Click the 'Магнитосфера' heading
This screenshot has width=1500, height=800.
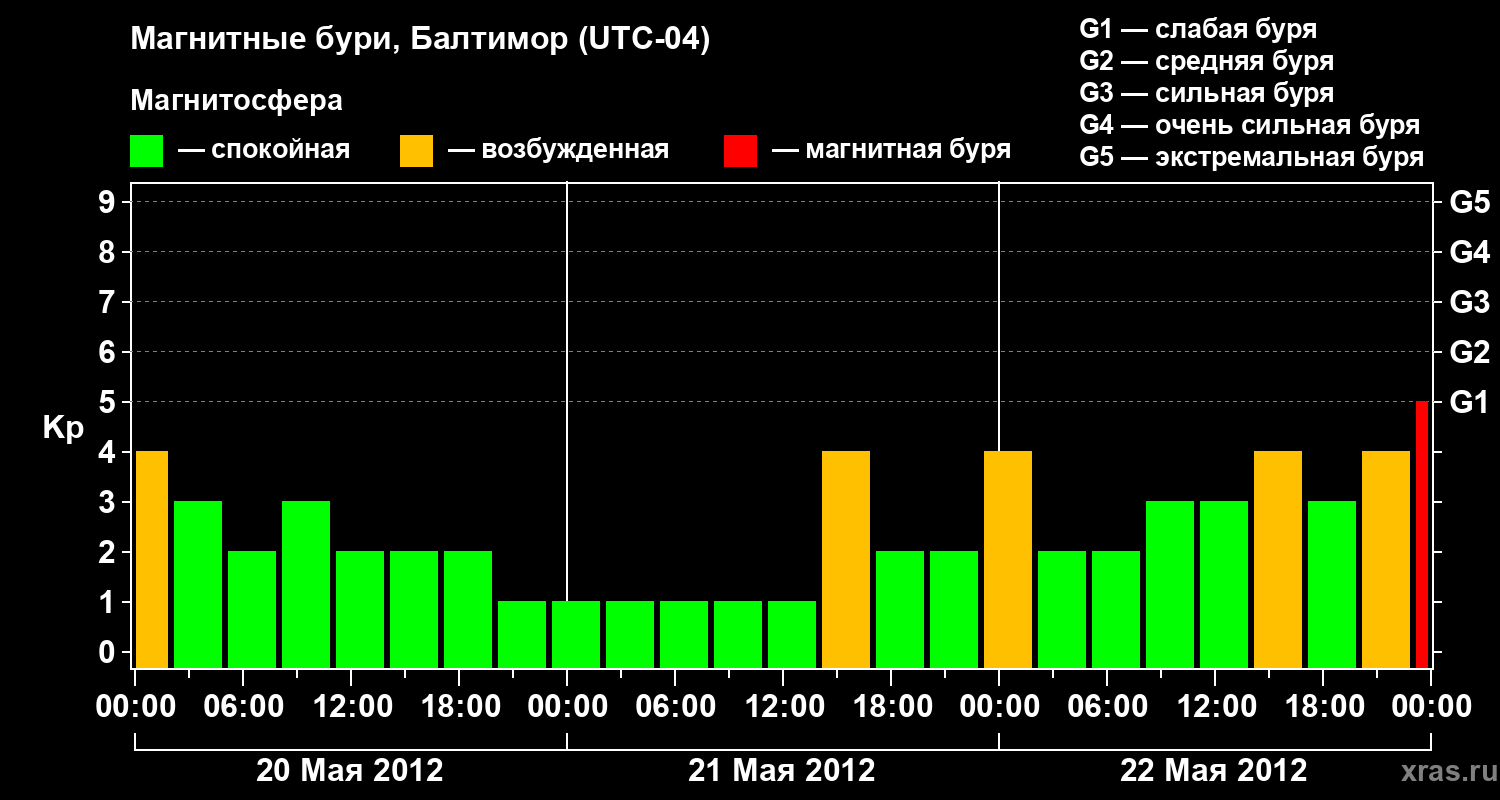(237, 101)
